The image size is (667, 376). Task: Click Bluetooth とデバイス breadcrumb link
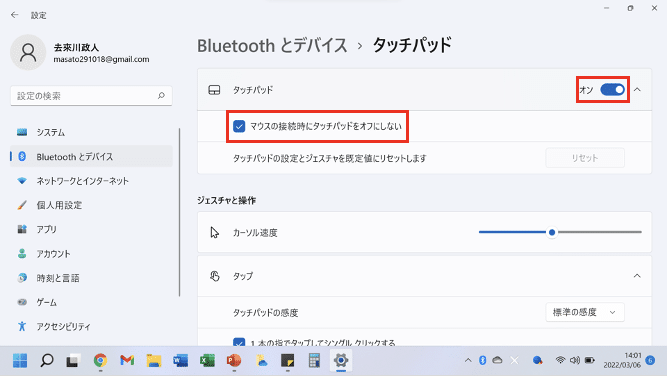click(x=272, y=46)
